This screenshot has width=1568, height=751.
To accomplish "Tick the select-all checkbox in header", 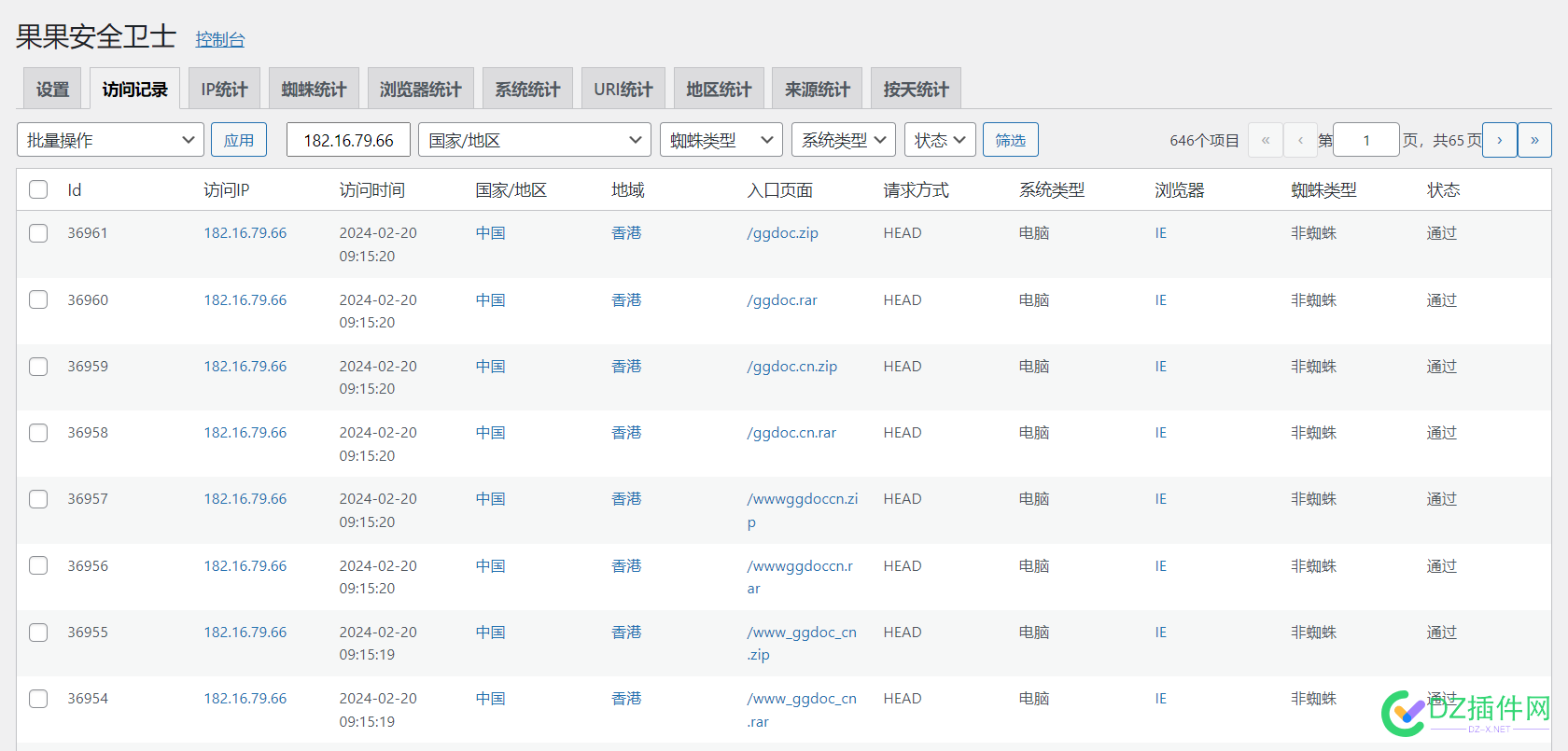I will click(x=38, y=189).
